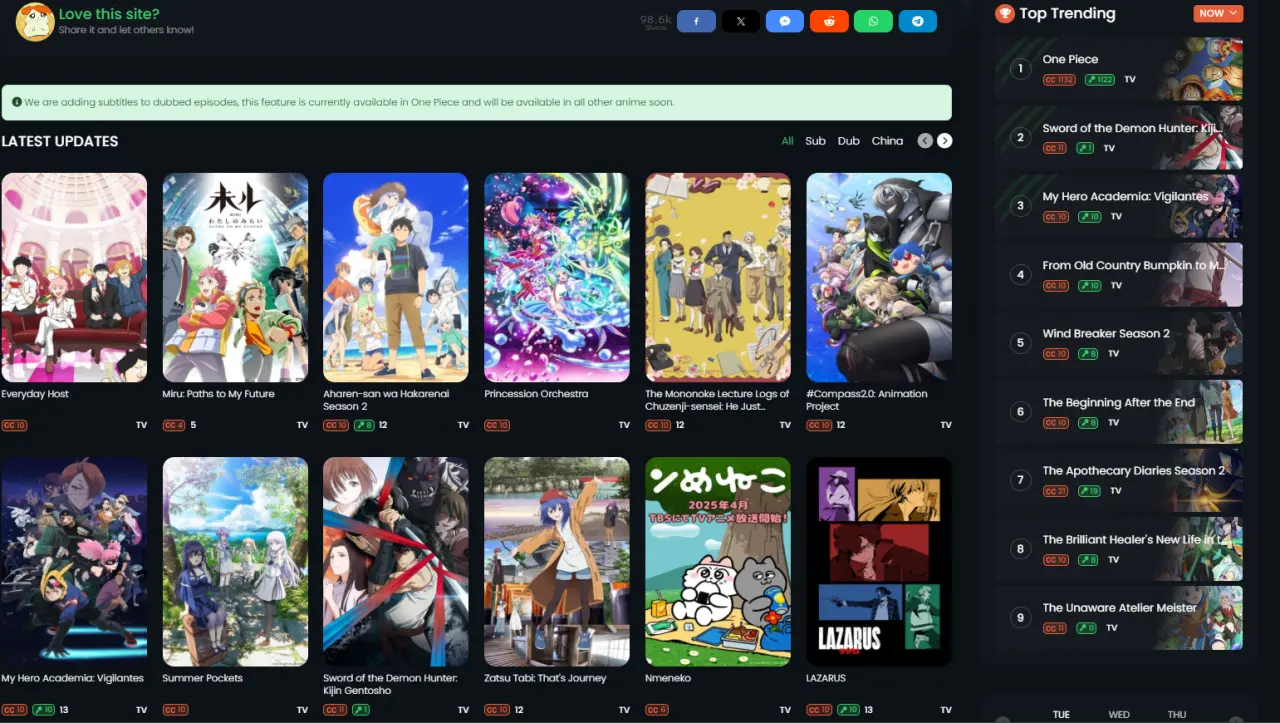Image resolution: width=1280 pixels, height=723 pixels.
Task: Go to previous latest updates page
Action: (x=925, y=141)
